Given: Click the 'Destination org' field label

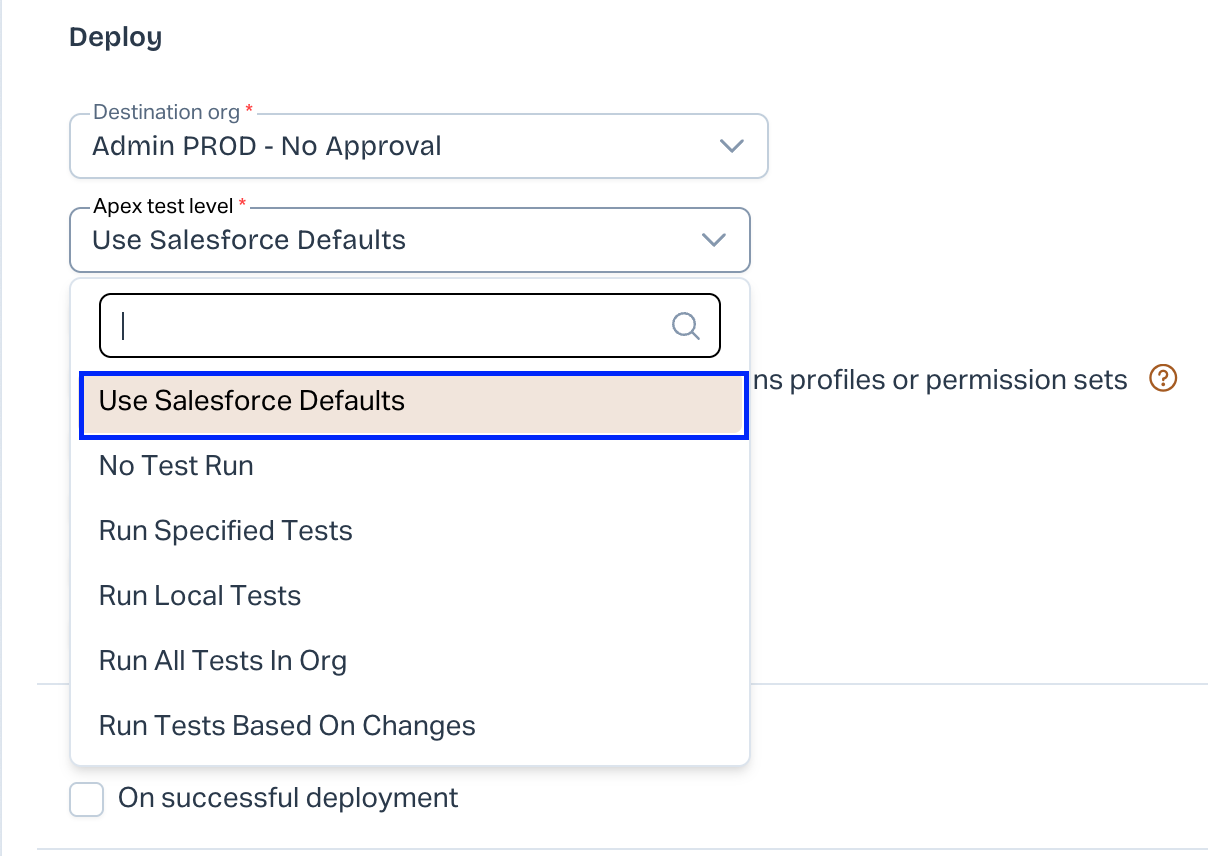Looking at the screenshot, I should tap(166, 112).
